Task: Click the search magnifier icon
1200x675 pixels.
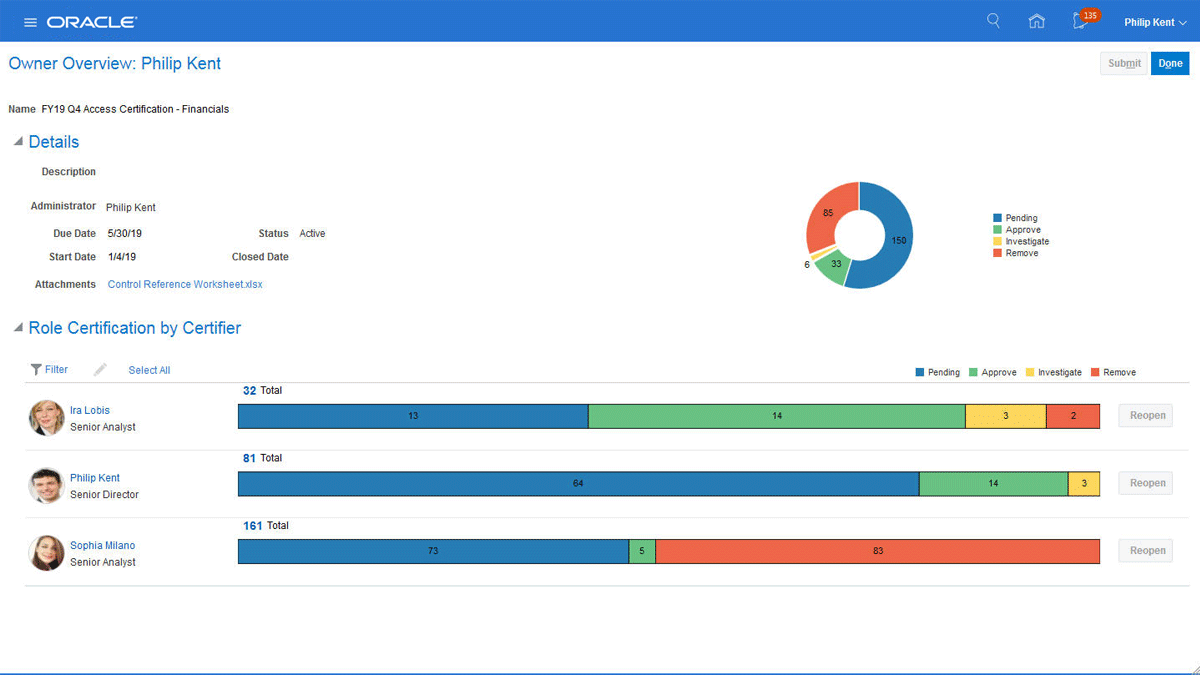Action: (993, 21)
